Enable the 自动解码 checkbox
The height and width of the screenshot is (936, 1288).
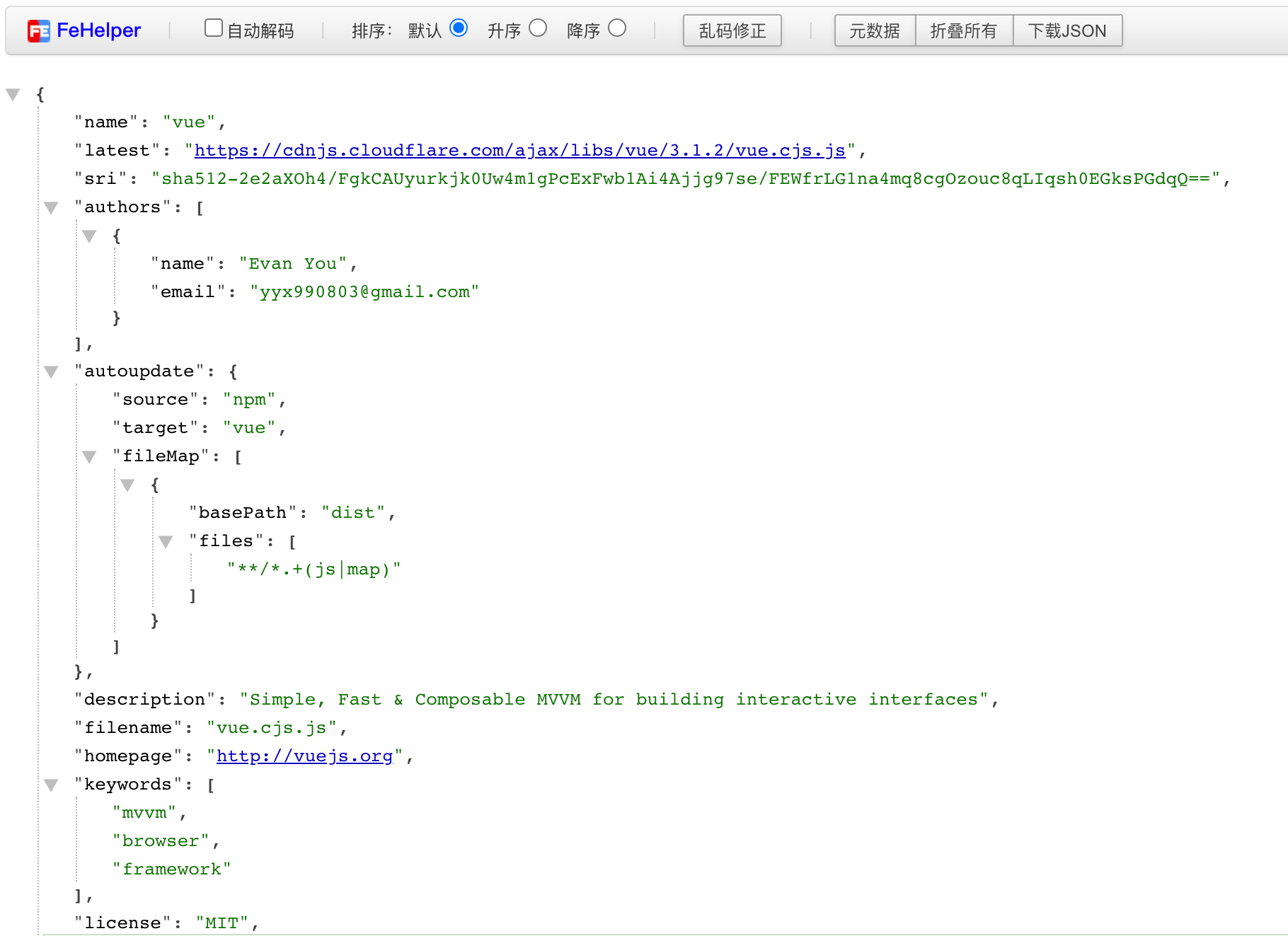click(x=213, y=28)
